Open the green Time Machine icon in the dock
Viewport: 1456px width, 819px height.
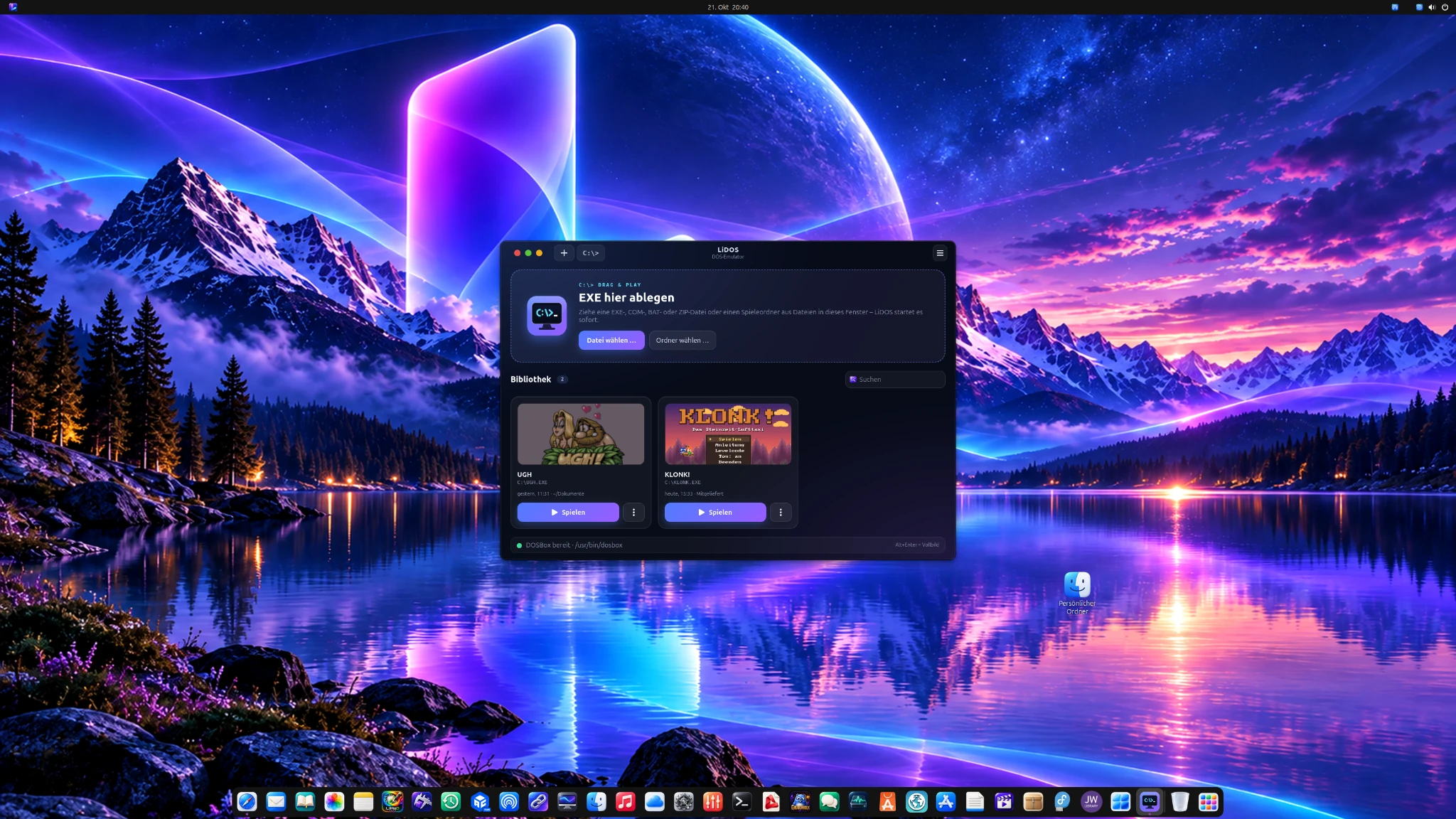451,802
